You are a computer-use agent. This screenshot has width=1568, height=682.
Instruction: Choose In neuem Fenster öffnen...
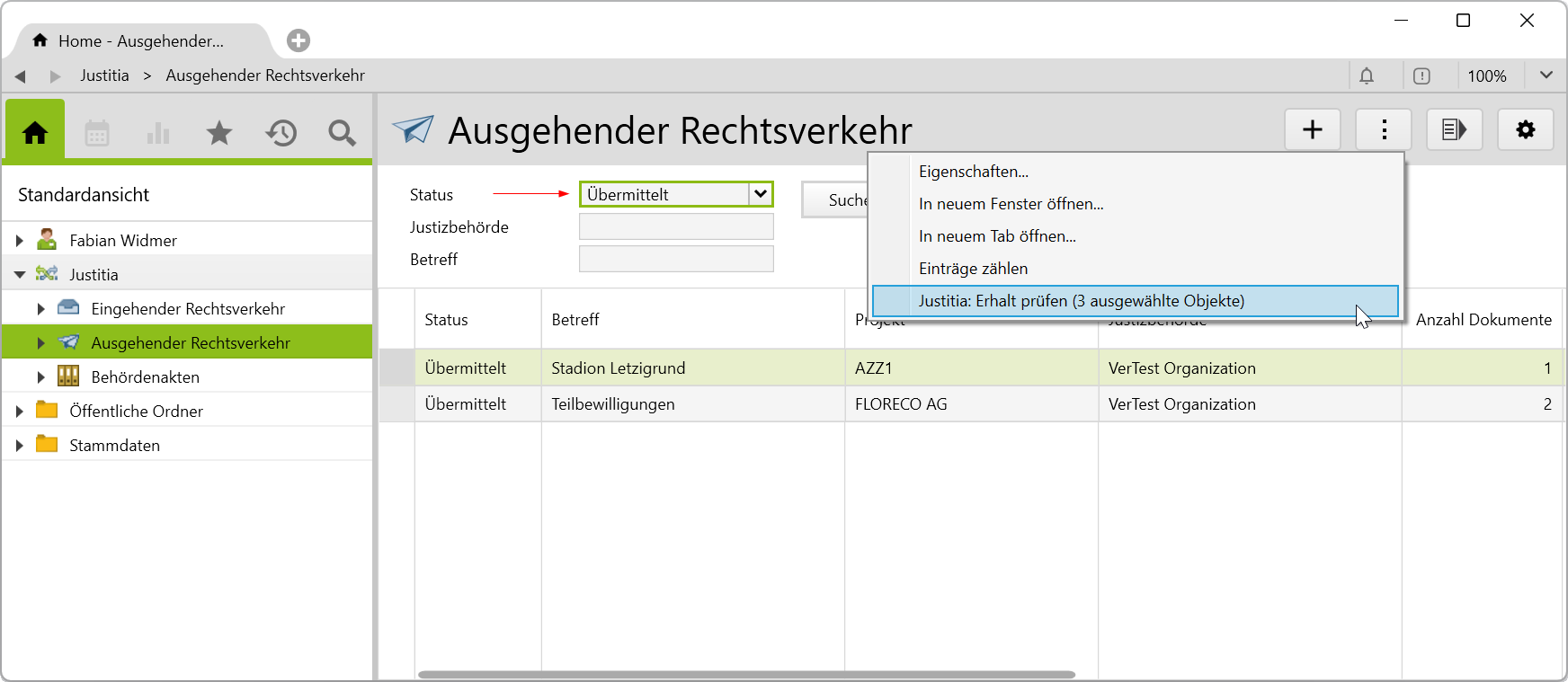coord(1136,204)
